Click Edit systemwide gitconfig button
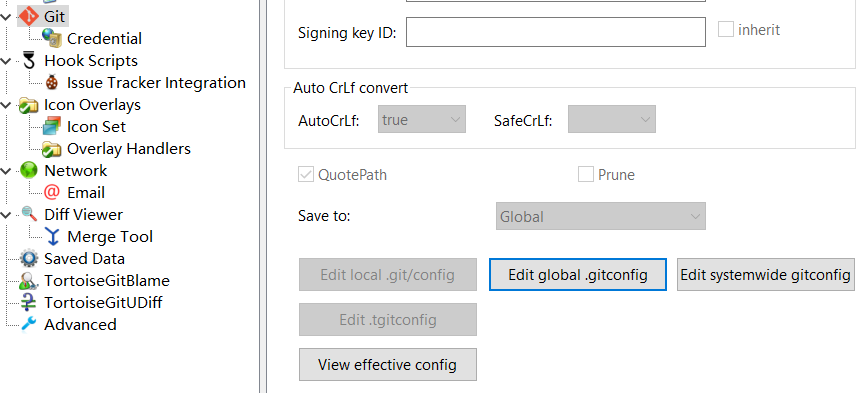862x393 pixels. point(766,274)
